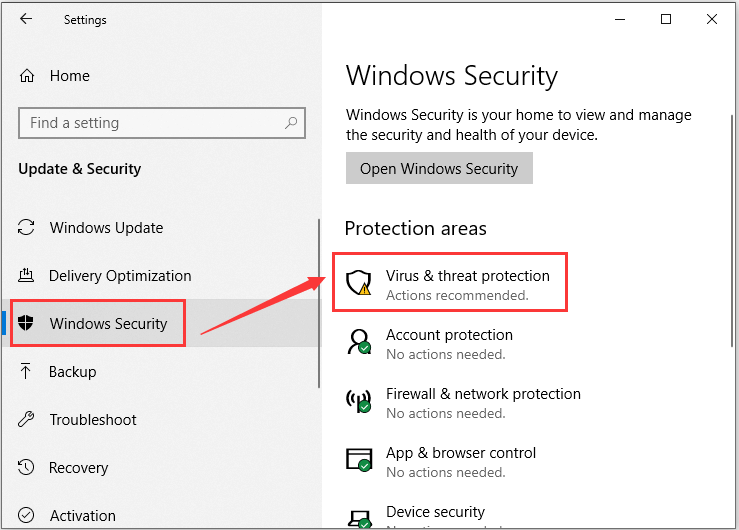Click the Firewall & network protection antenna icon
Screen dimensions: 739x530
pos(359,401)
